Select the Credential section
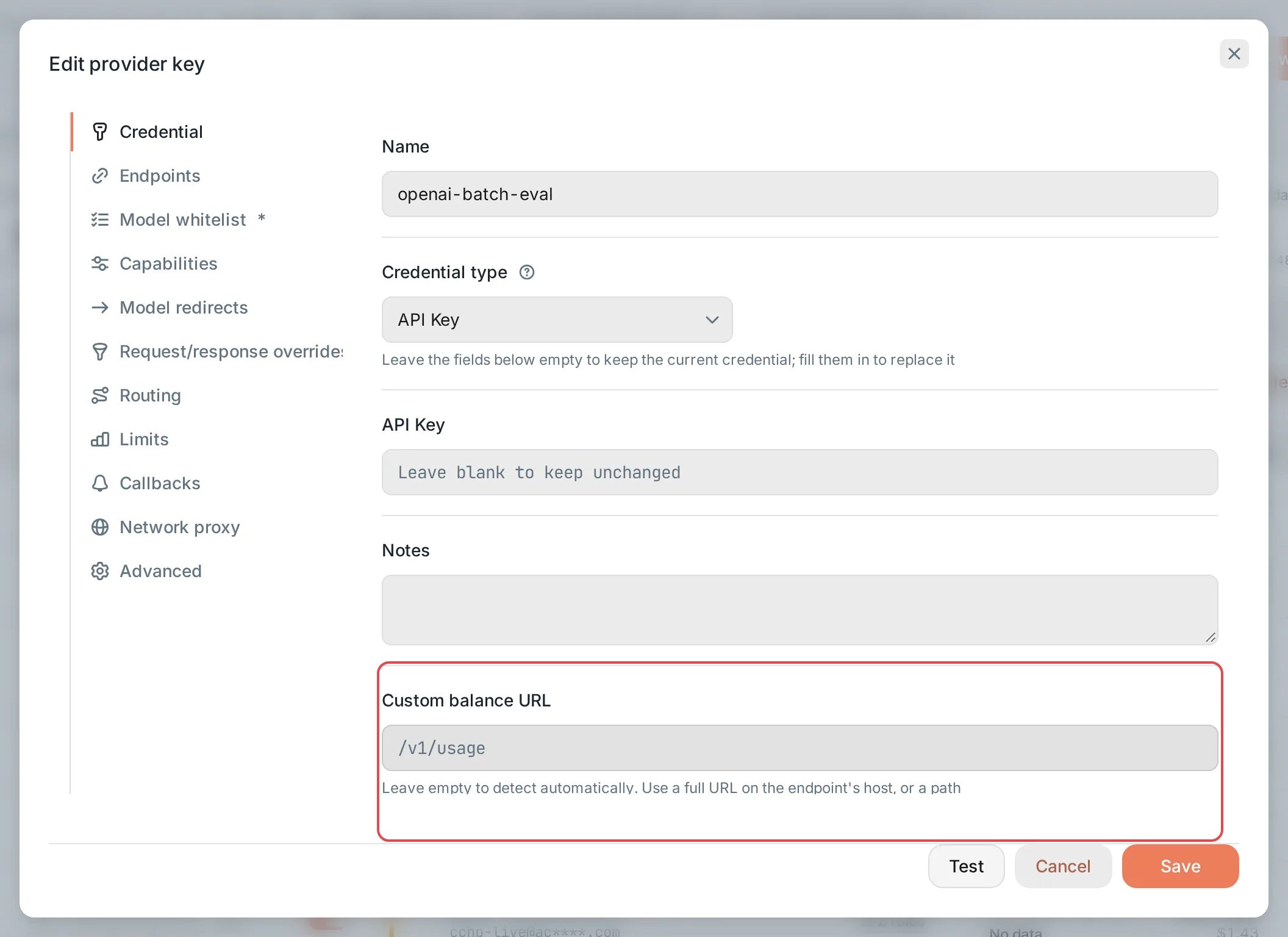 [x=161, y=132]
